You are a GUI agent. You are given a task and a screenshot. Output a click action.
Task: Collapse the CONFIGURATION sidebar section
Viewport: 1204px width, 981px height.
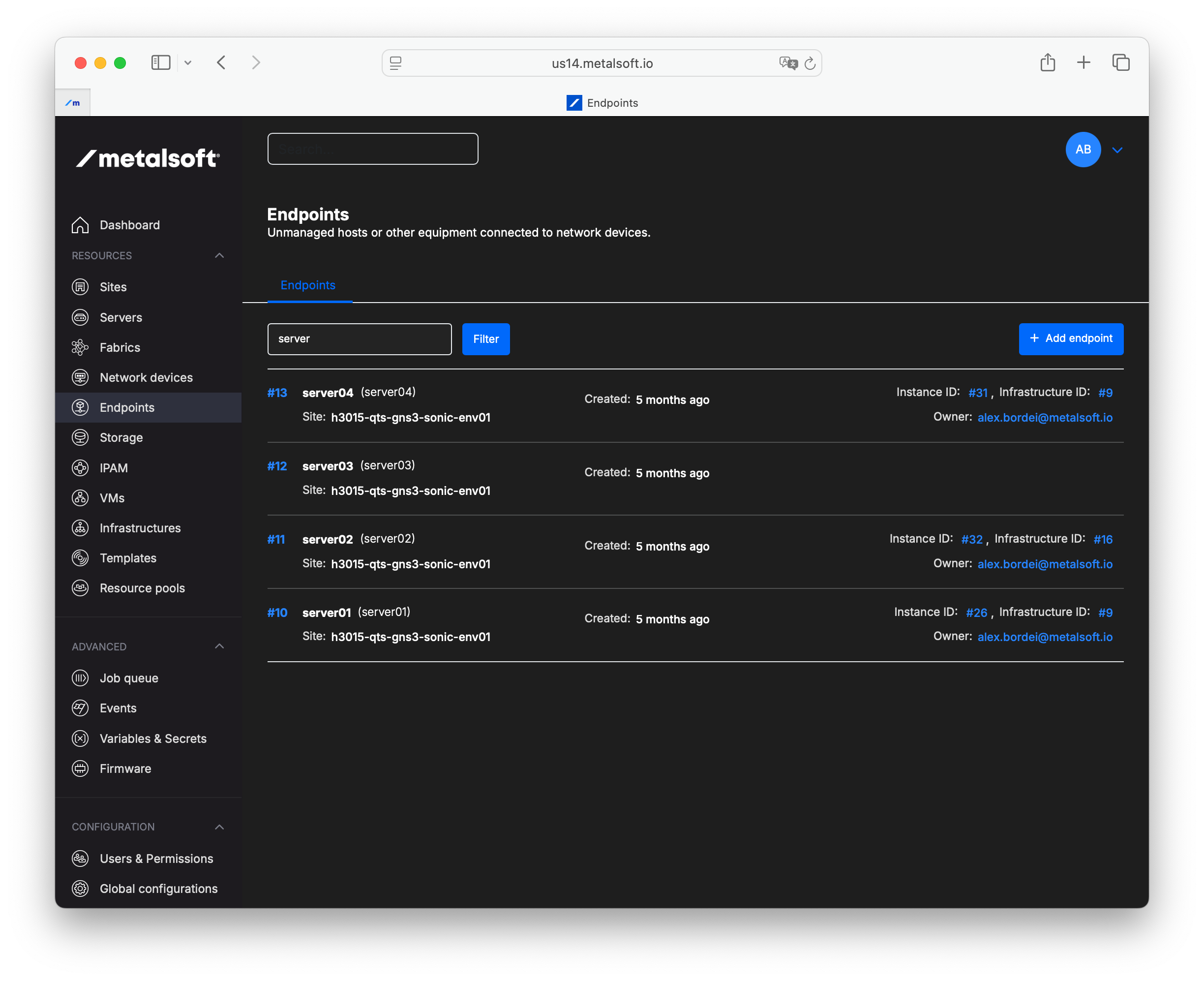coord(219,827)
